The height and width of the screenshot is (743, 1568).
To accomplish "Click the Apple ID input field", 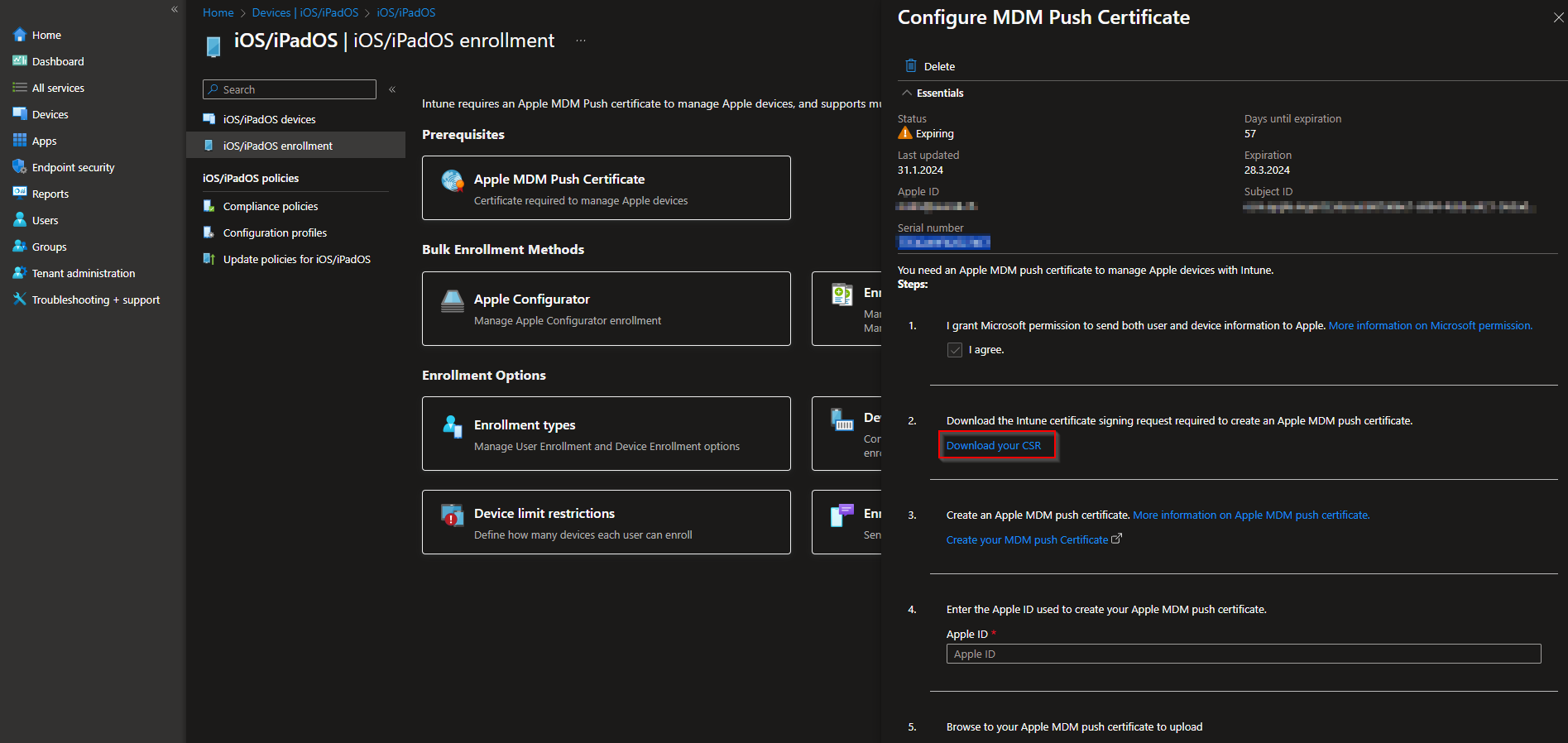I will tap(1244, 654).
